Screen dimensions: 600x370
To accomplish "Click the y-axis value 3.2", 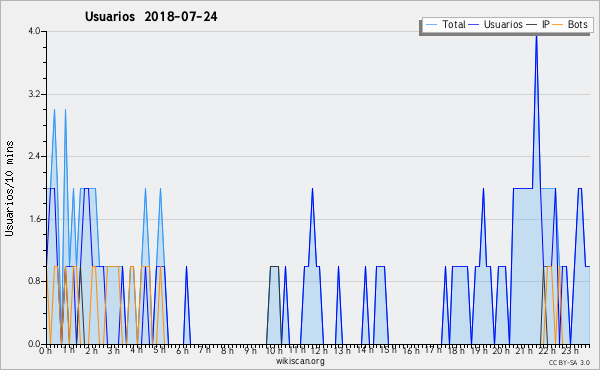I will 34,94.
